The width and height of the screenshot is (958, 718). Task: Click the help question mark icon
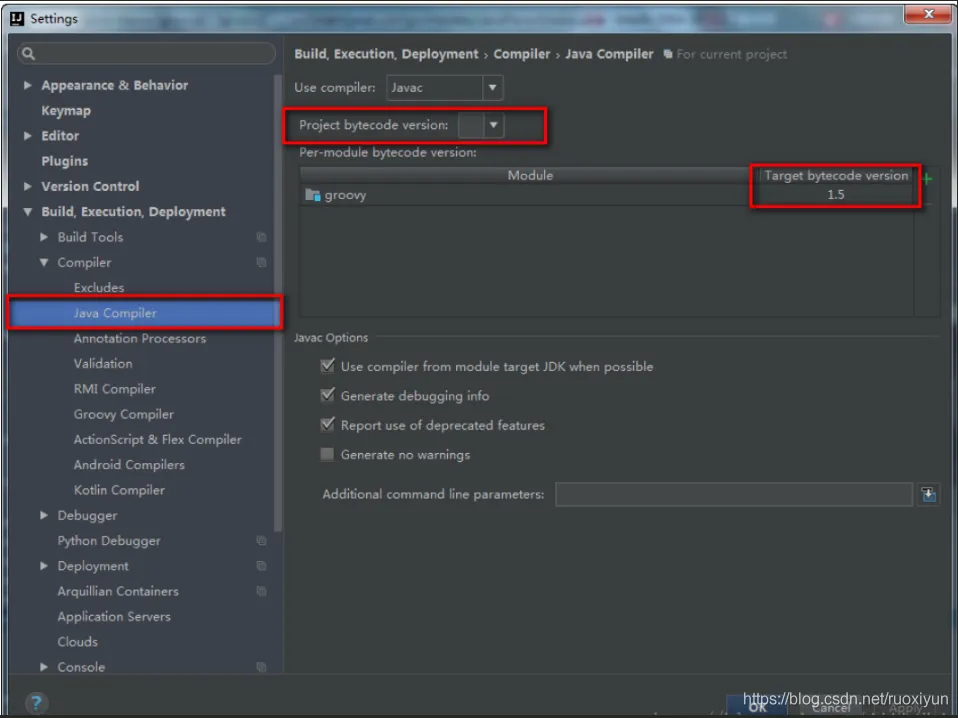[36, 702]
